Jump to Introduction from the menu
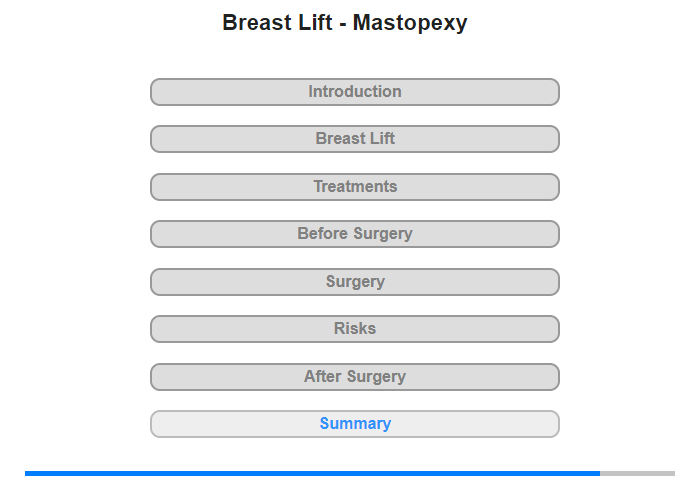700x480 pixels. [355, 92]
